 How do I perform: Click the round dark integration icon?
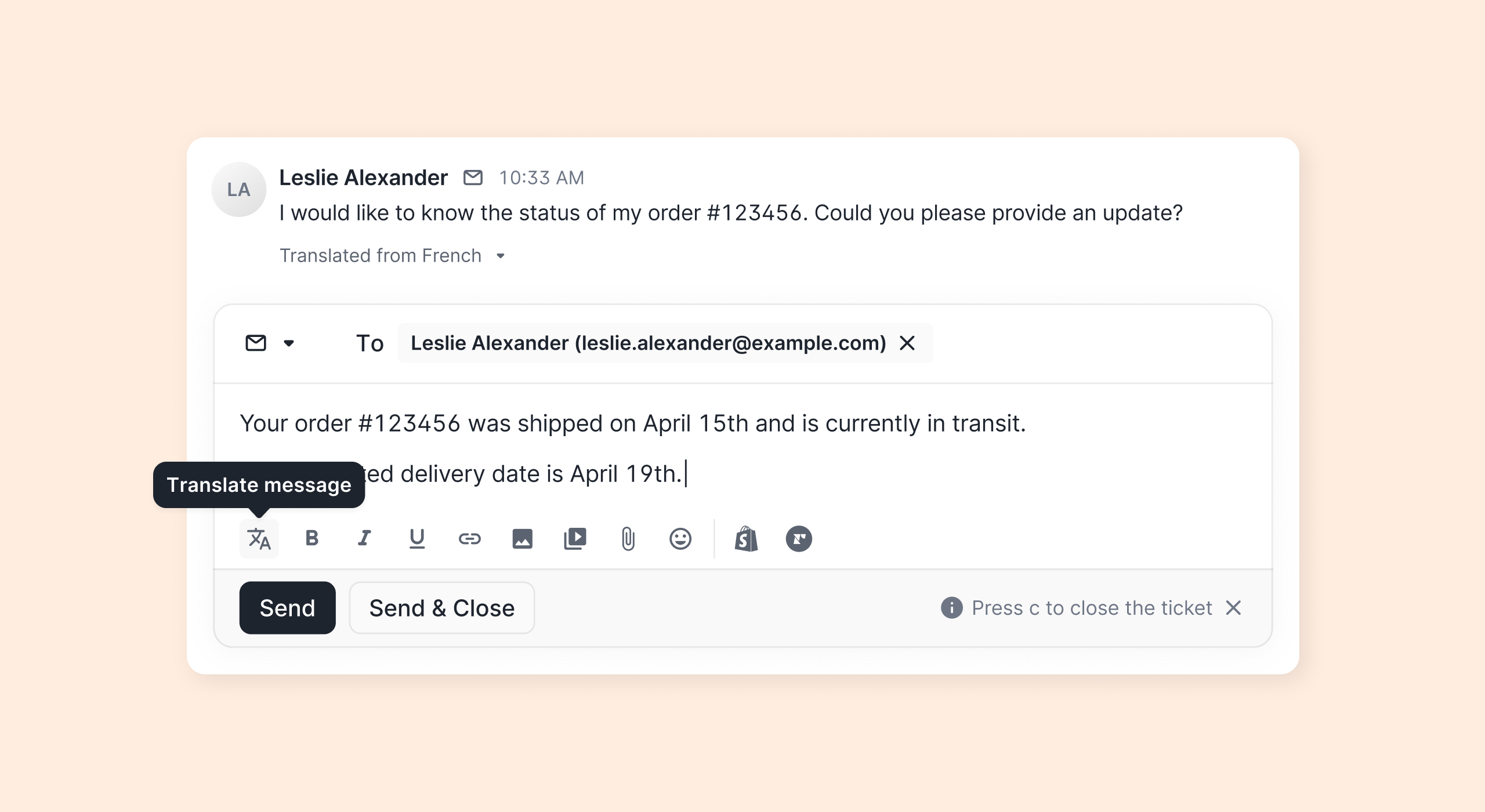coord(798,539)
